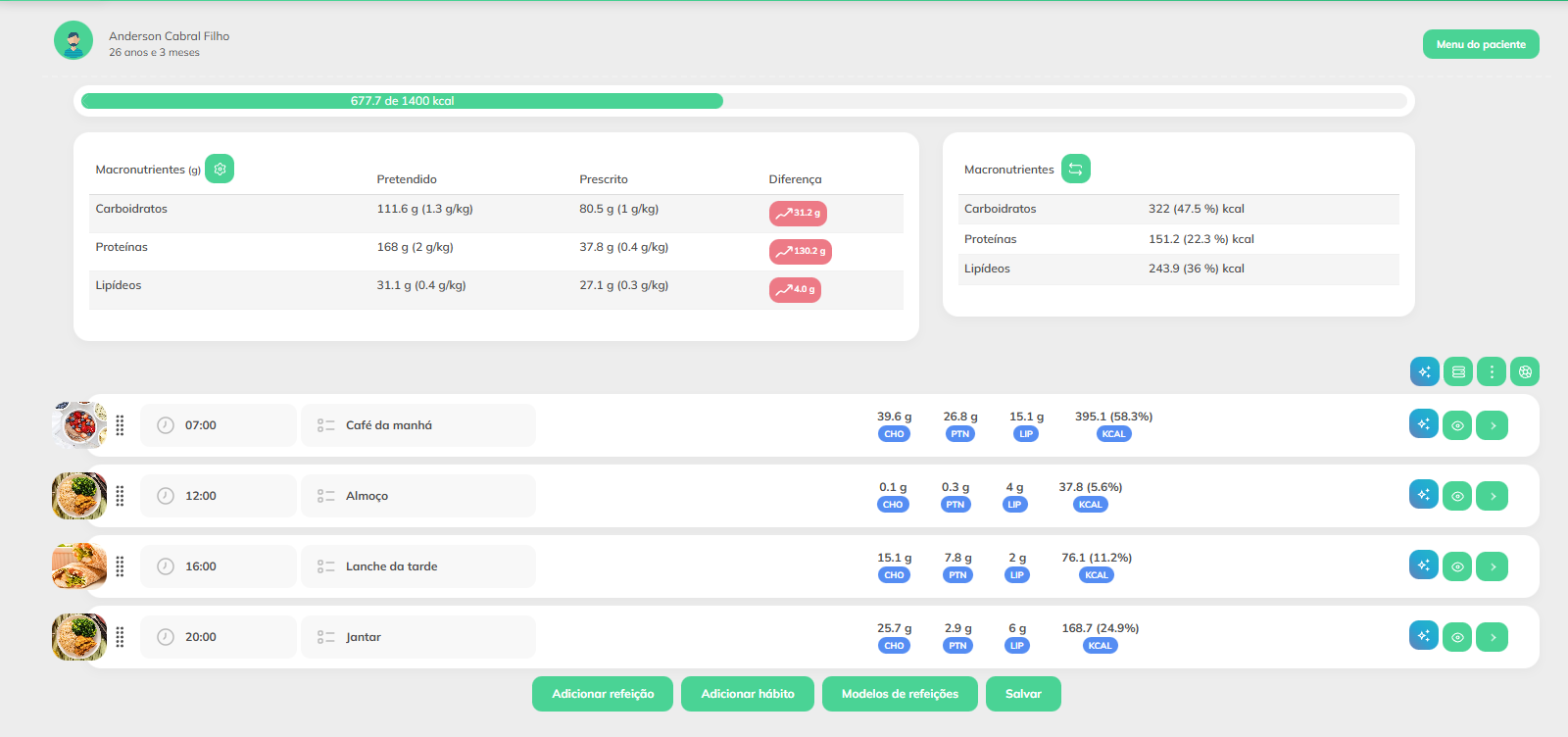Click '168.7 (24.9%)' Jantar calories value

[x=1101, y=628]
